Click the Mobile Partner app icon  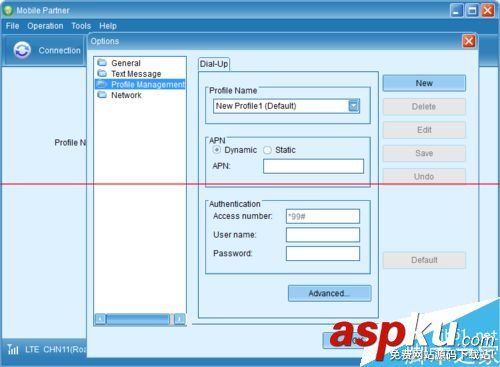8,10
